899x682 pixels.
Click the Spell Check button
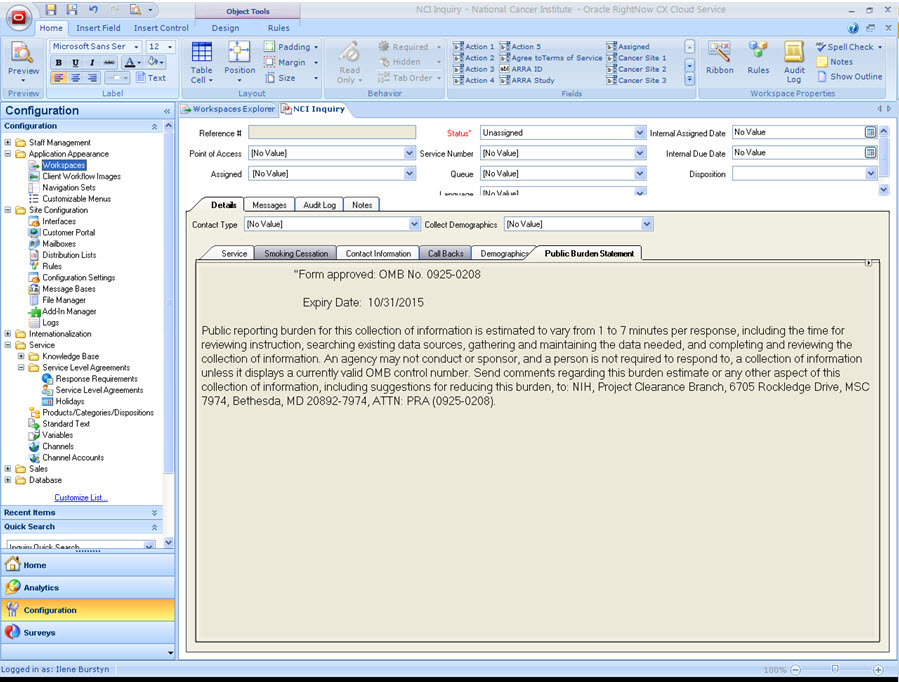click(x=849, y=47)
